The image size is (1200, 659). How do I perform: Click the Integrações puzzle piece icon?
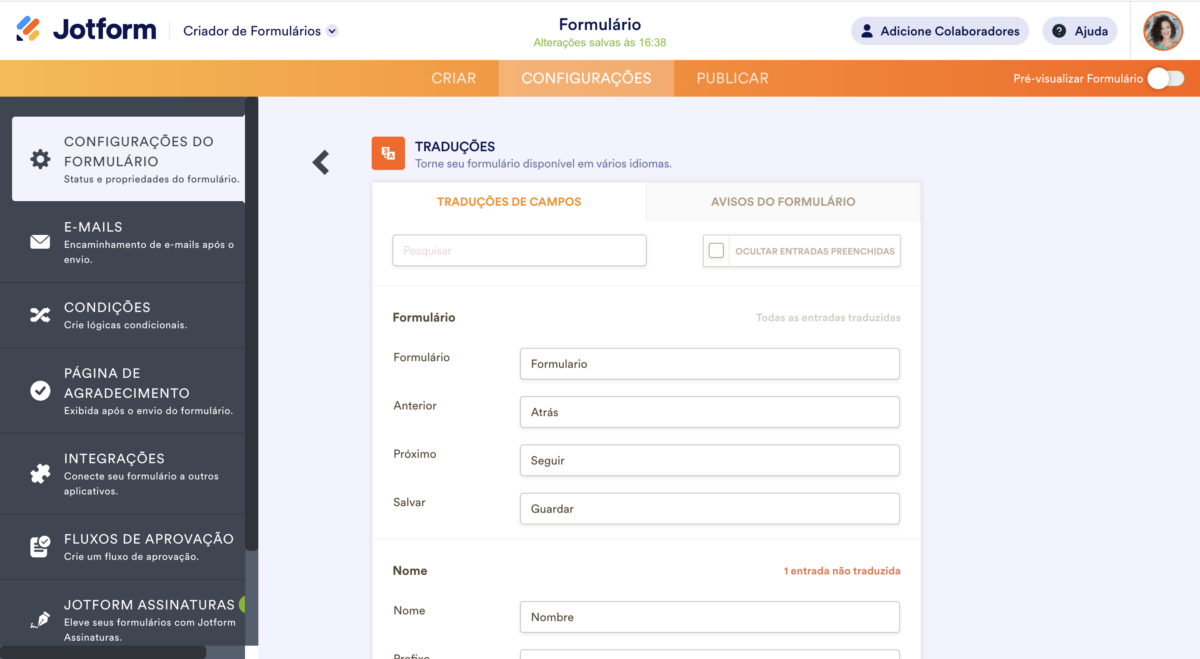pyautogui.click(x=40, y=474)
